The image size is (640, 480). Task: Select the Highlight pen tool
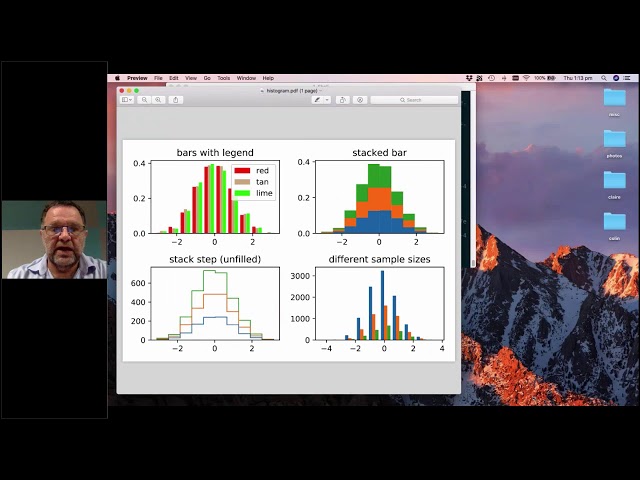(317, 100)
